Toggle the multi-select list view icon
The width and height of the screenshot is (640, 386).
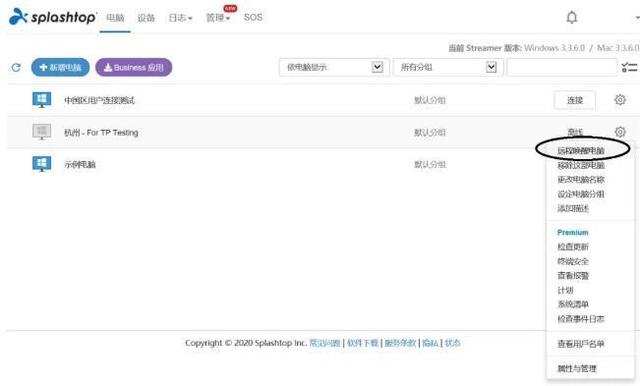(x=629, y=67)
